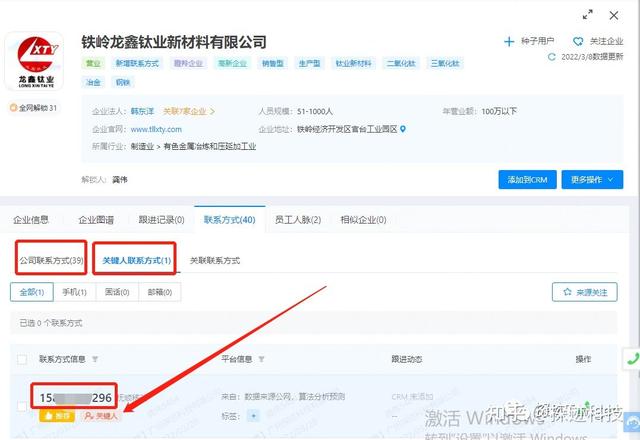The height and width of the screenshot is (440, 640).
Task: Switch to 企业图谱 tab
Action: point(96,220)
